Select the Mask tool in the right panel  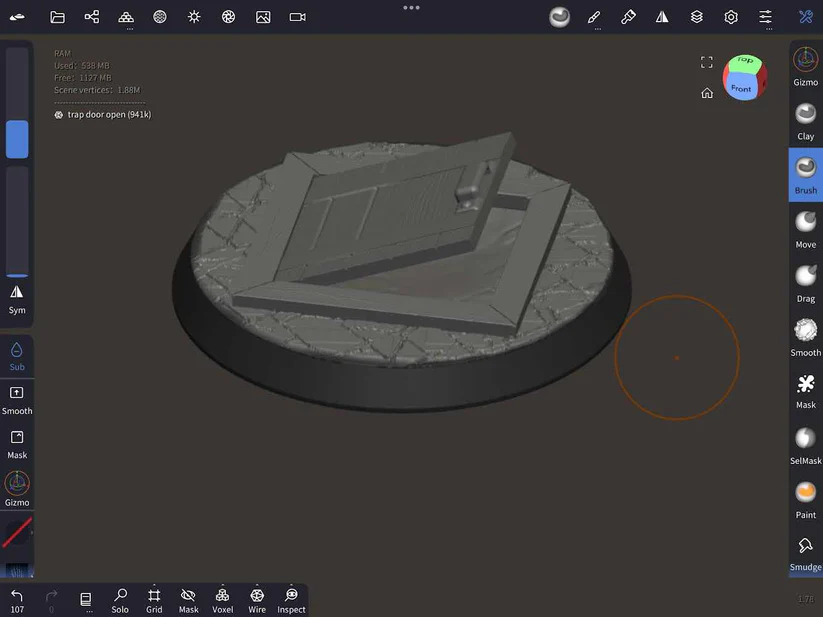click(806, 391)
